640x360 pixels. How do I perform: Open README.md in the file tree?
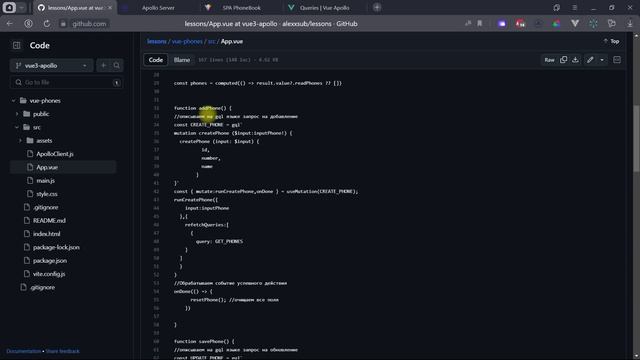click(x=49, y=220)
